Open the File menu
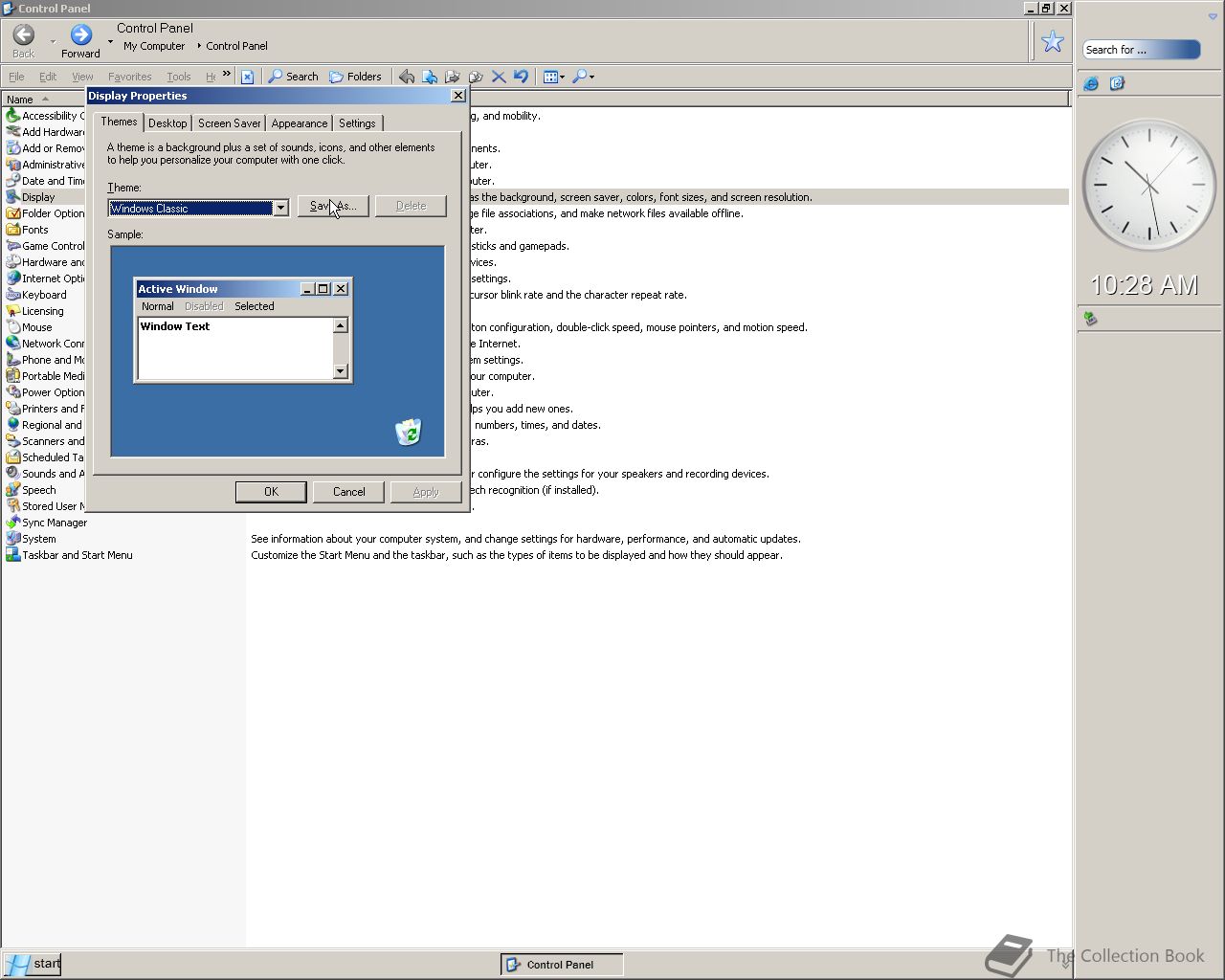Screen dimensions: 1225x980 (17, 77)
